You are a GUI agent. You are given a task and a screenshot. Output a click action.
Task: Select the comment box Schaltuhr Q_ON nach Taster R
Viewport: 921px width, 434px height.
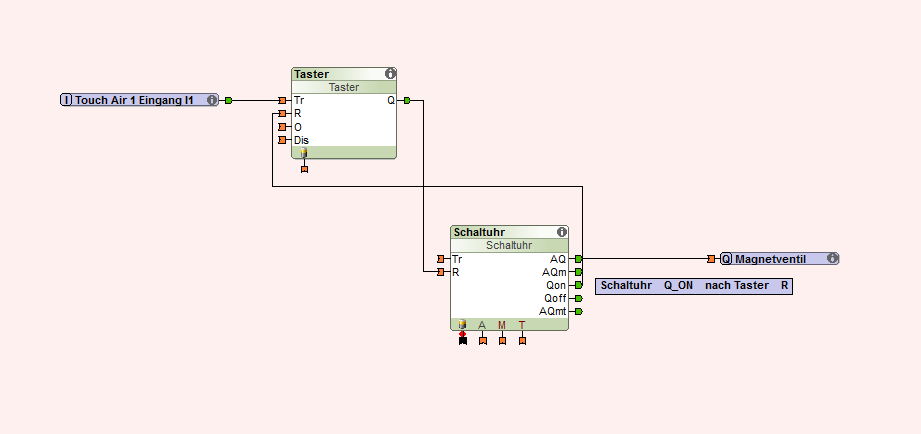coord(694,286)
